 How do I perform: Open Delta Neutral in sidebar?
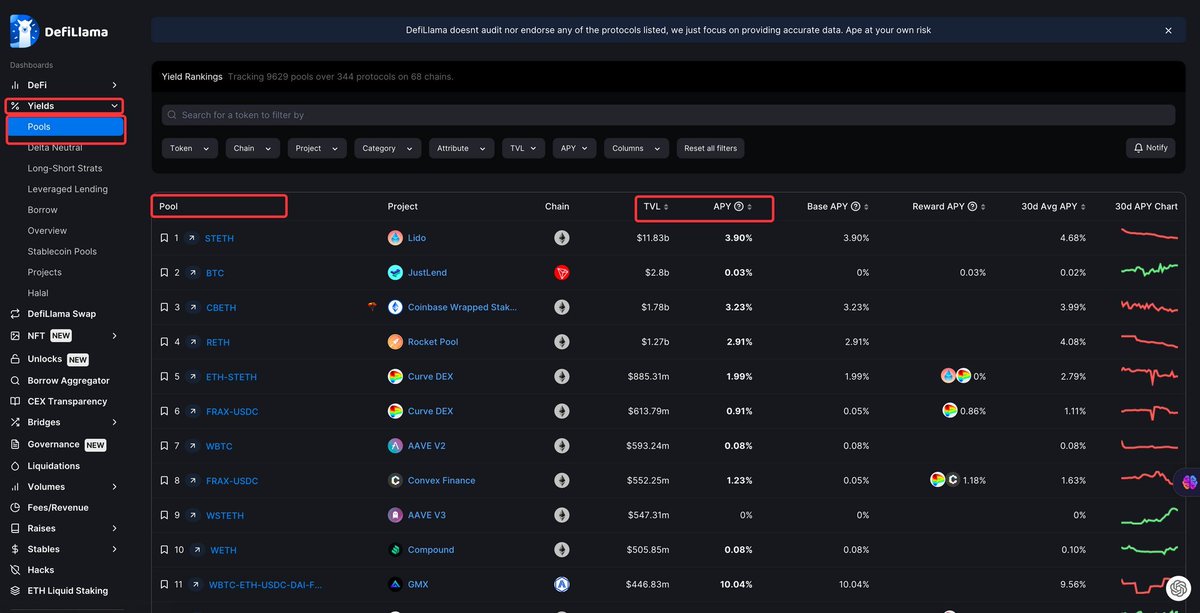[55, 147]
